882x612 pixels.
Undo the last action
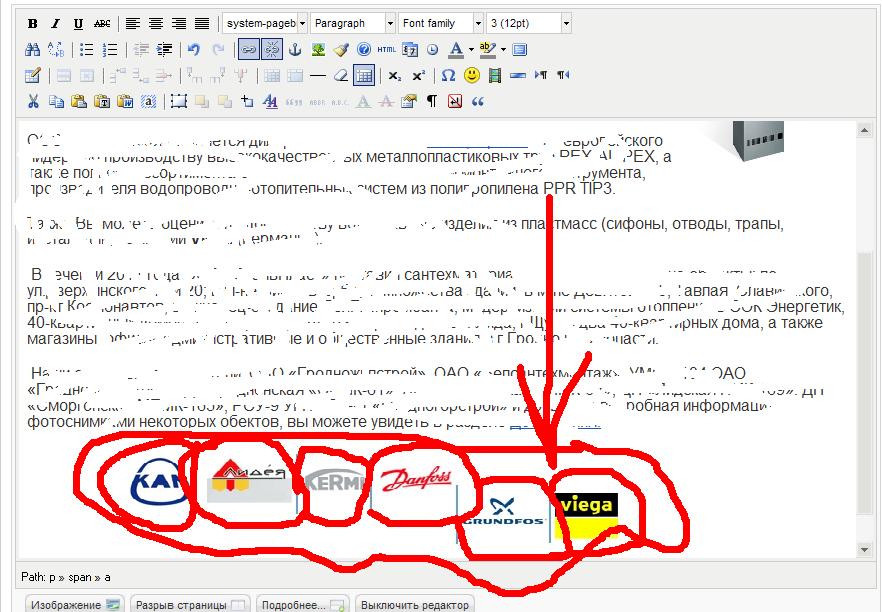(195, 50)
